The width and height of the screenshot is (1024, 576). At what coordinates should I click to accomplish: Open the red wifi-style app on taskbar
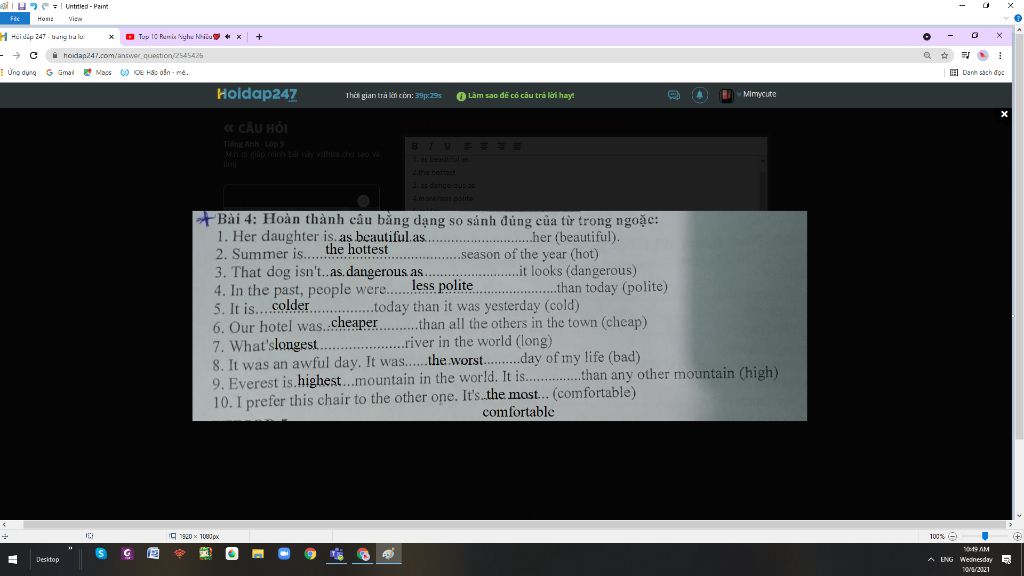point(180,554)
